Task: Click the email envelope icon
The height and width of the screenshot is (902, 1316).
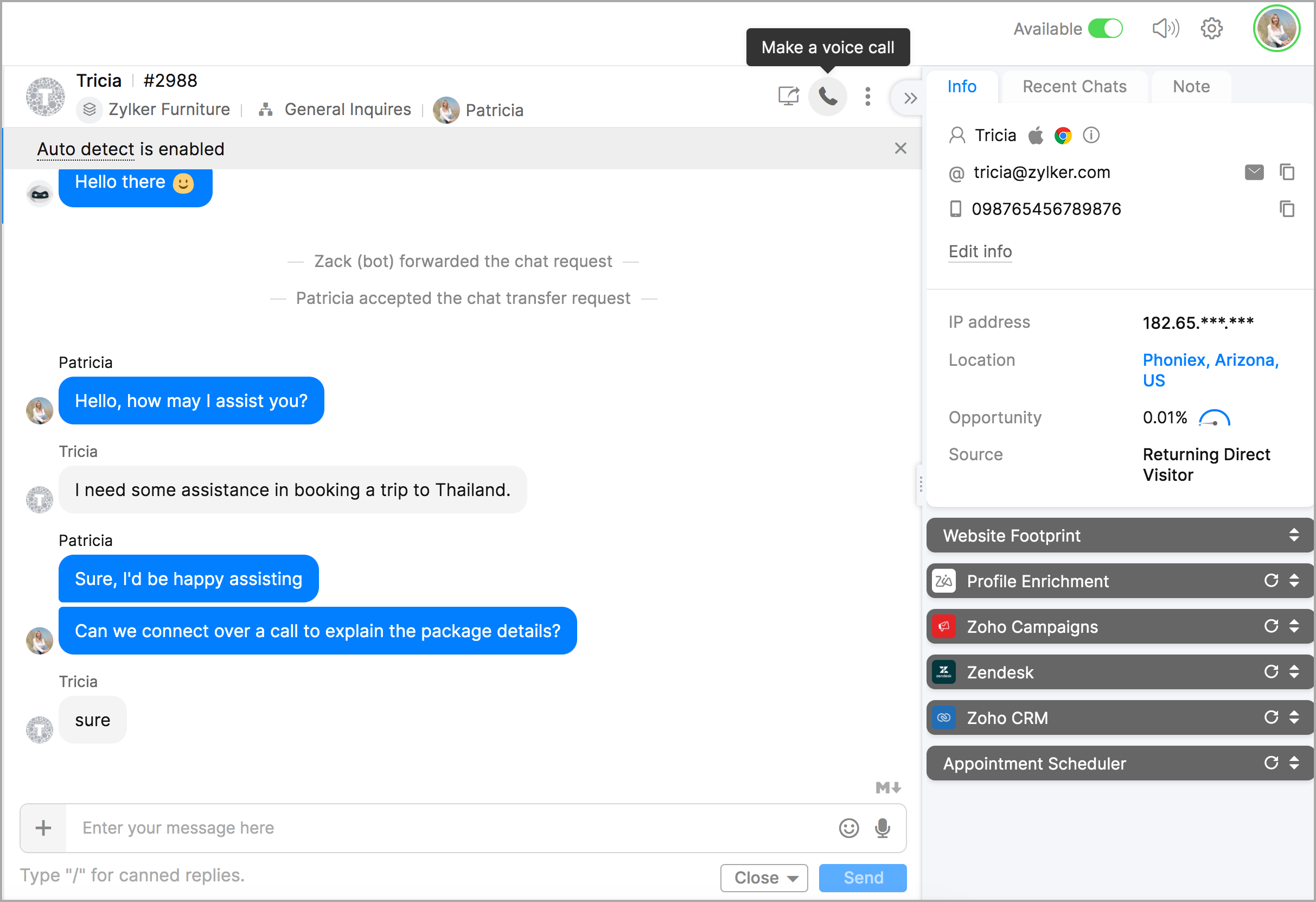Action: [x=1254, y=172]
